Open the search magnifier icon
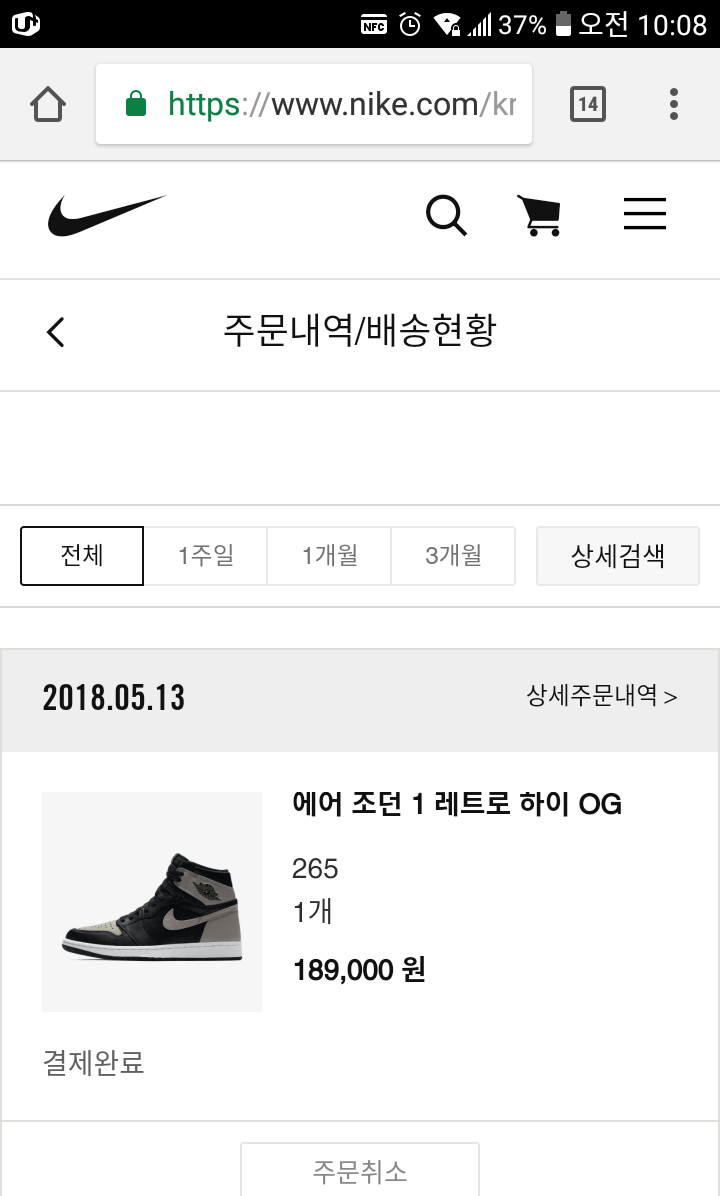 coord(446,215)
